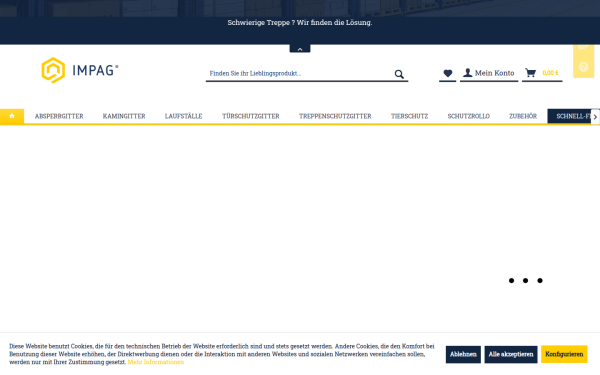
Task: Open the Laufställe category
Action: pos(184,116)
